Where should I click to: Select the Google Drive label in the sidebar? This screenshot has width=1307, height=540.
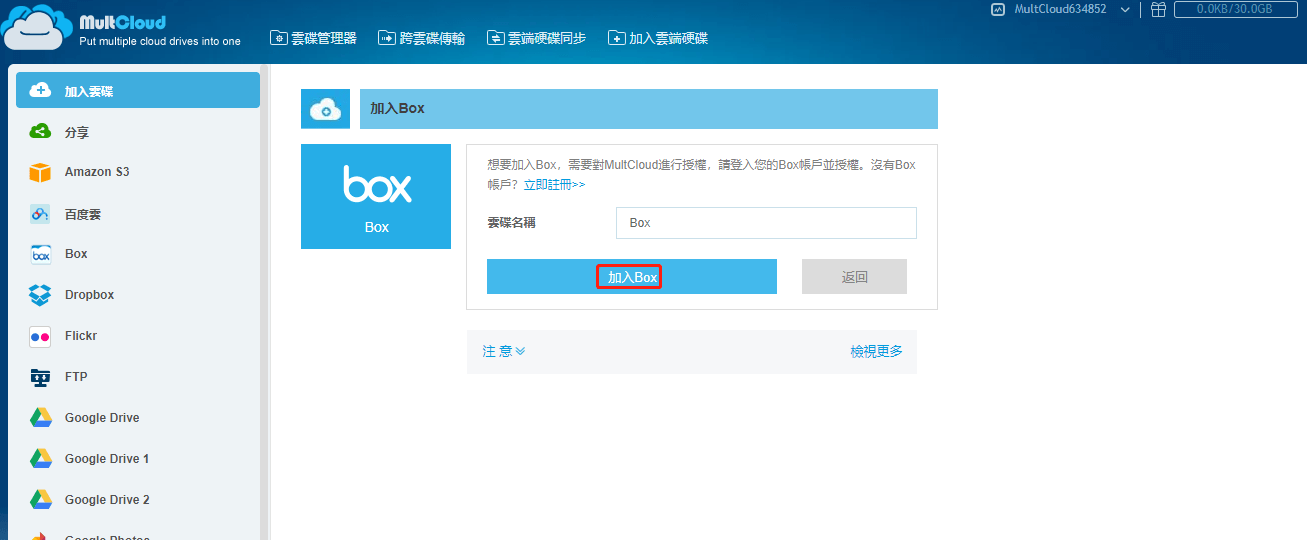pos(102,418)
